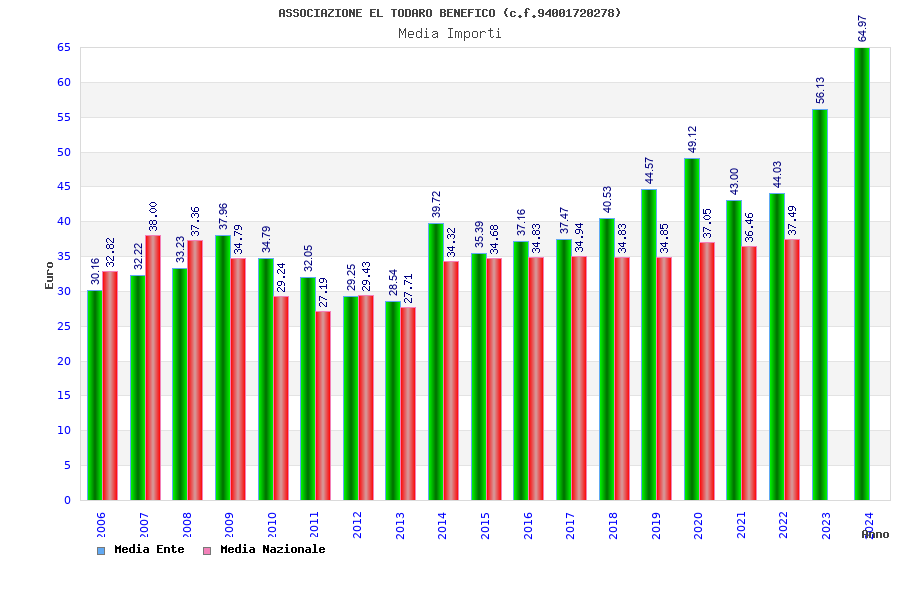Screen dimensions: 900x600
Task: Click the 2023 year label on x-axis
Action: tap(827, 525)
